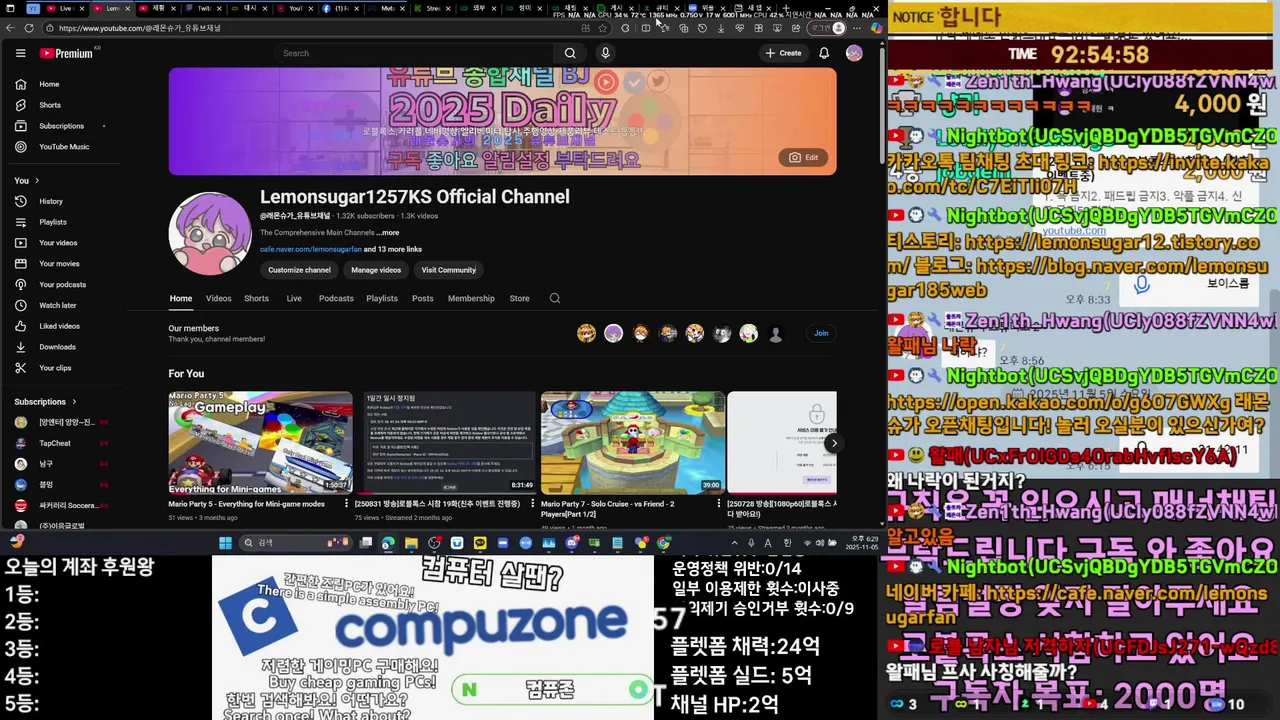Open cafe.naver.com/lemonsugarfan channel link
The image size is (1280, 720).
tap(310, 249)
